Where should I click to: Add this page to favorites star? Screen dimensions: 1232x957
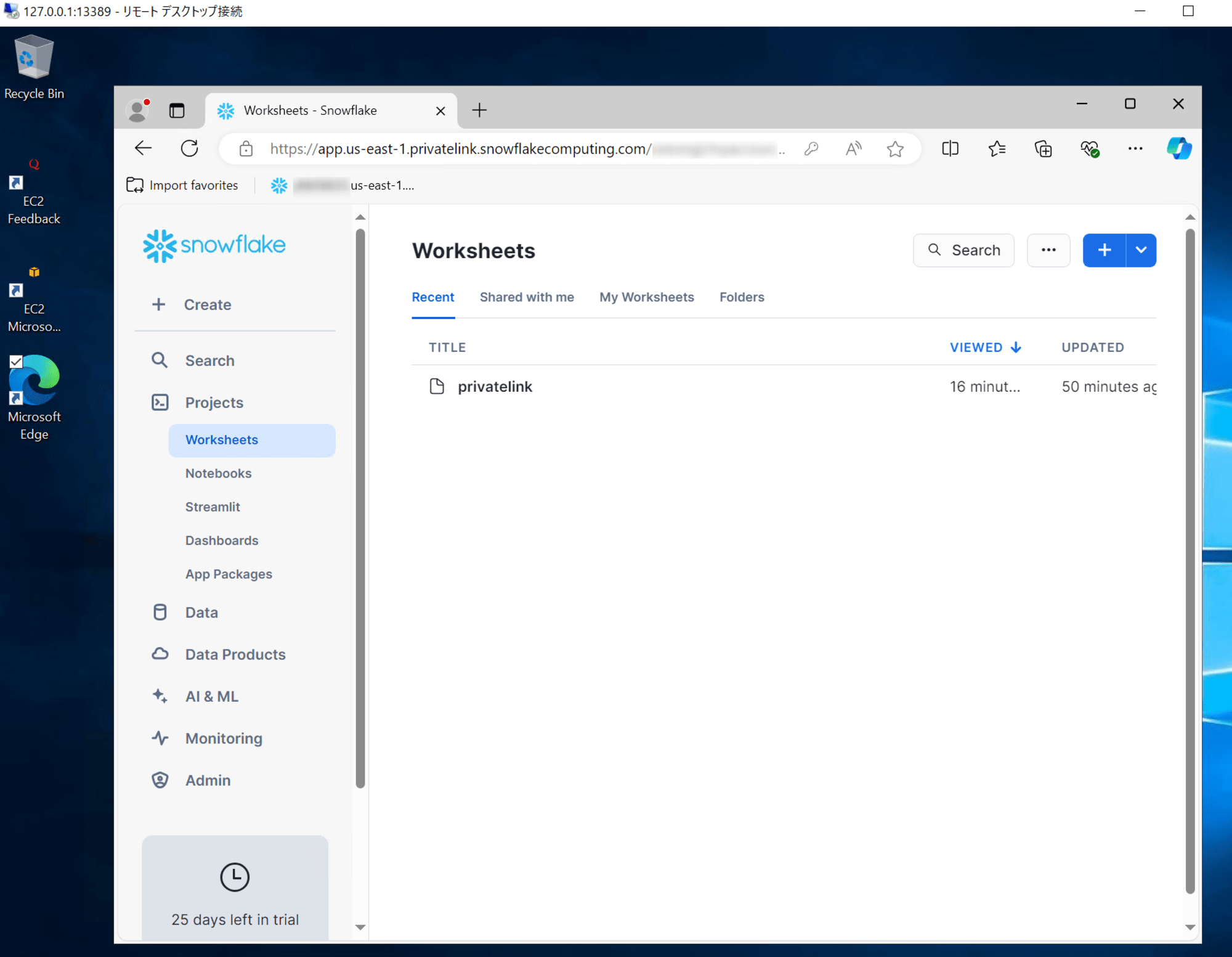(x=895, y=149)
